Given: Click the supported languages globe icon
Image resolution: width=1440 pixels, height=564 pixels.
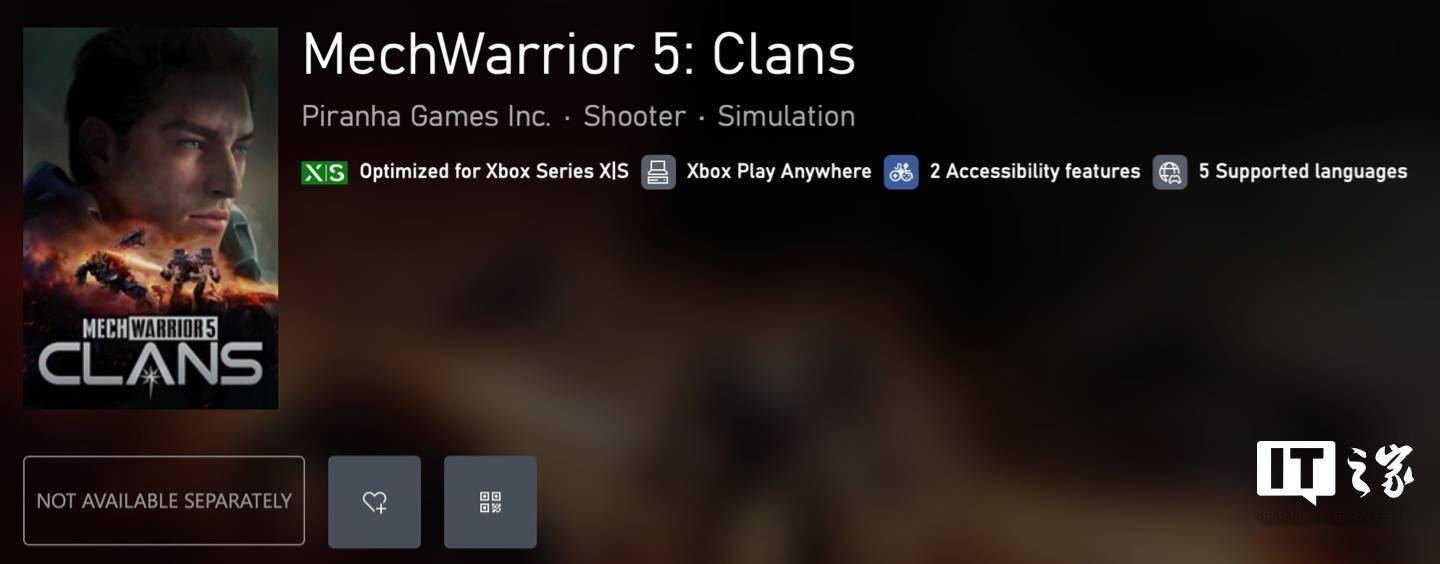Looking at the screenshot, I should point(1170,172).
